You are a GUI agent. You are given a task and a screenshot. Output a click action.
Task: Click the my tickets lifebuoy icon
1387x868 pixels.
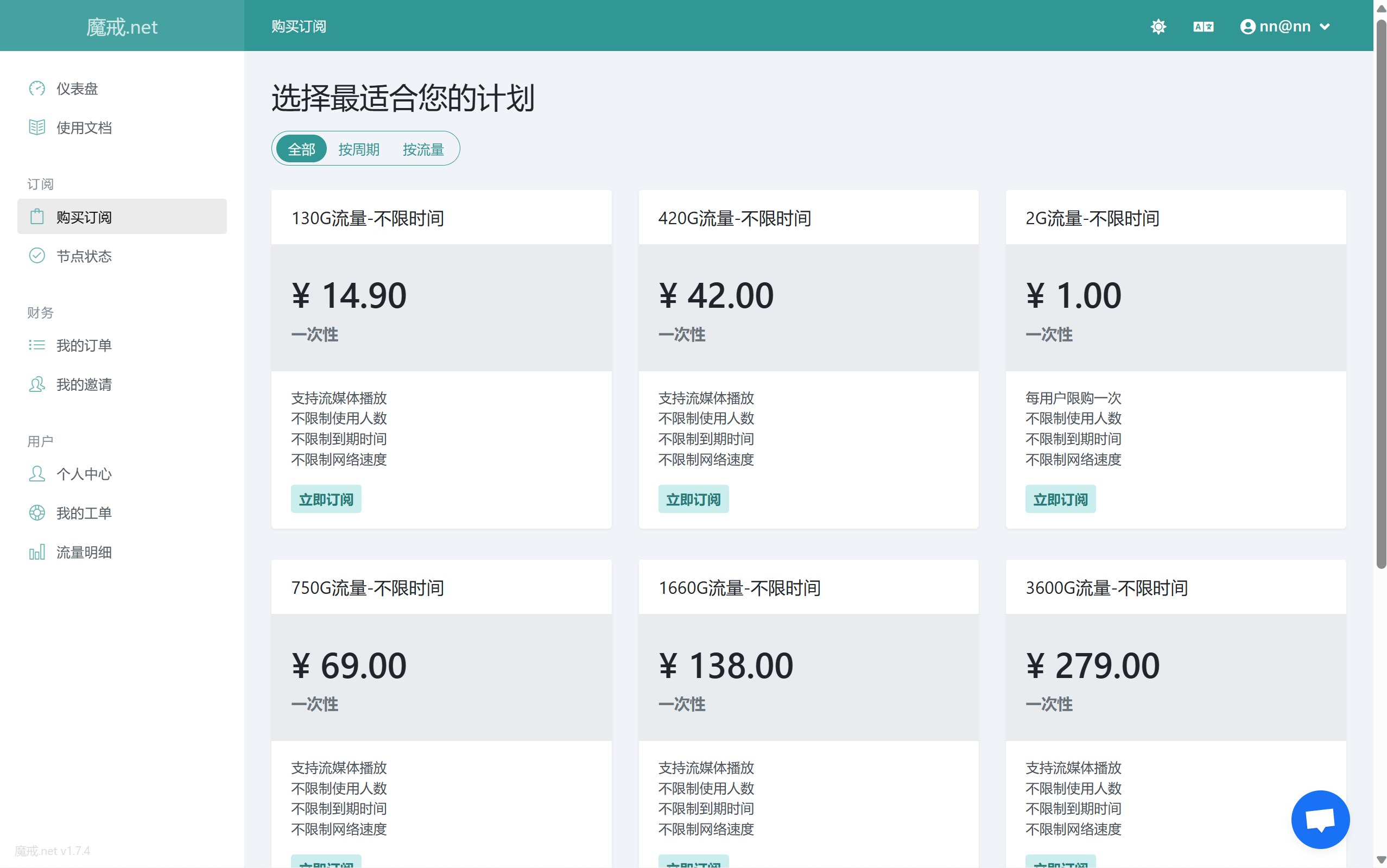[37, 512]
